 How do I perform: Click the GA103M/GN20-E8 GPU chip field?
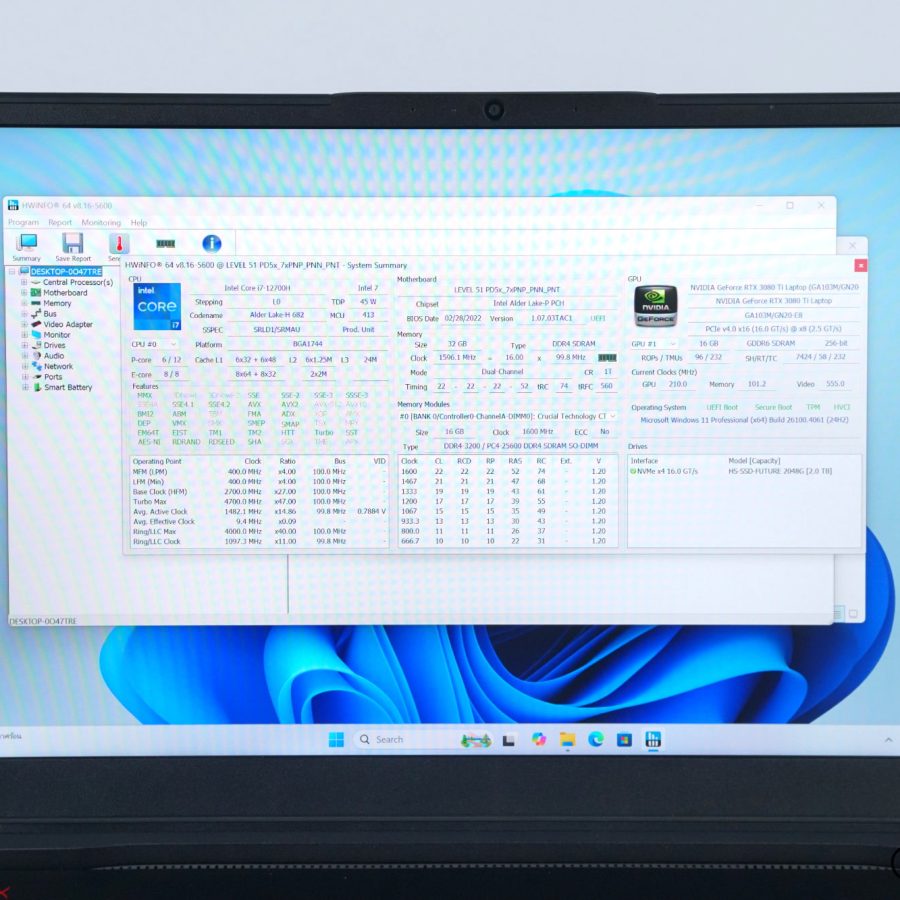(x=773, y=315)
